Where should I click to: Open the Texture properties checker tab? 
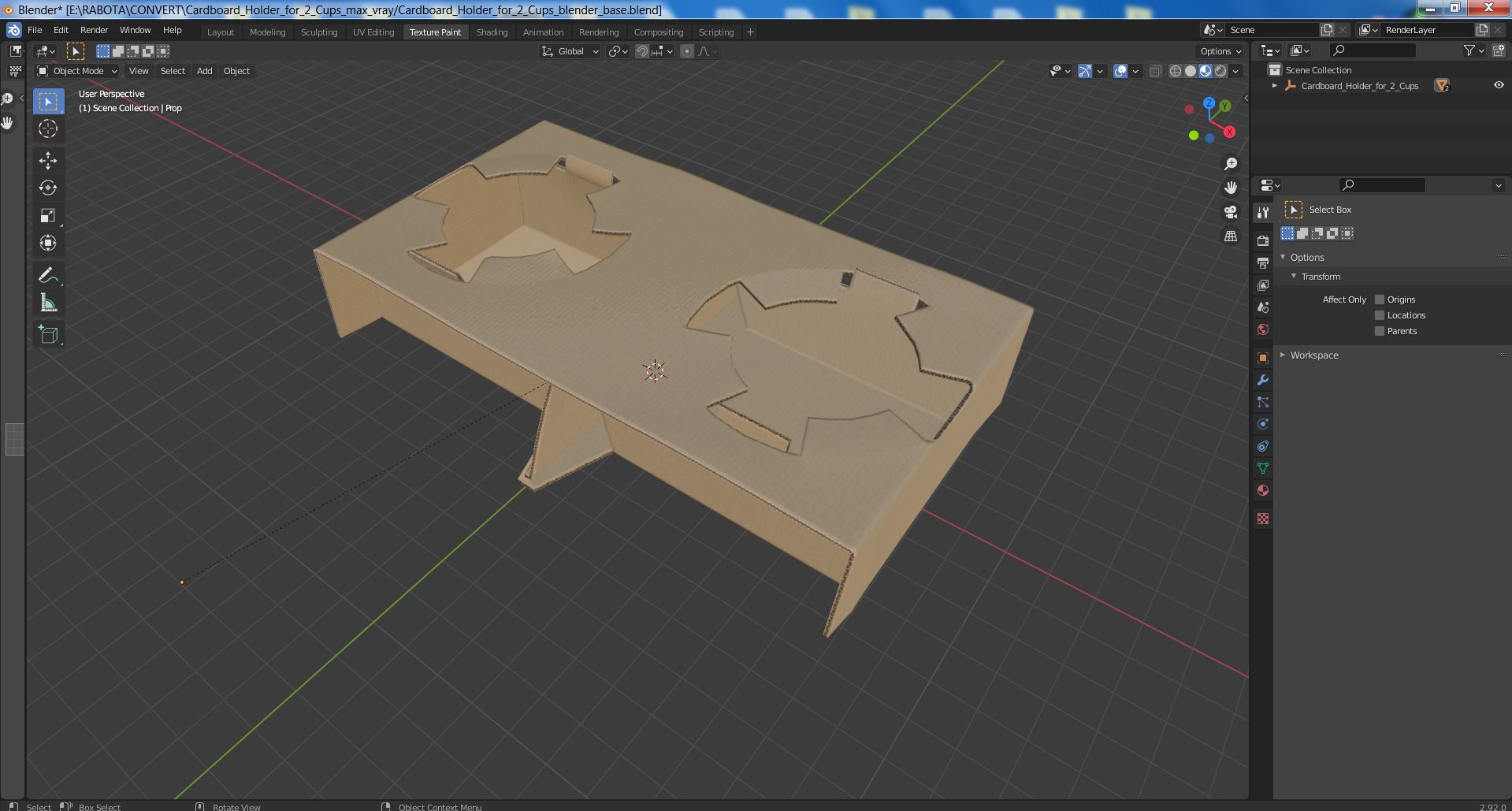coord(1263,519)
